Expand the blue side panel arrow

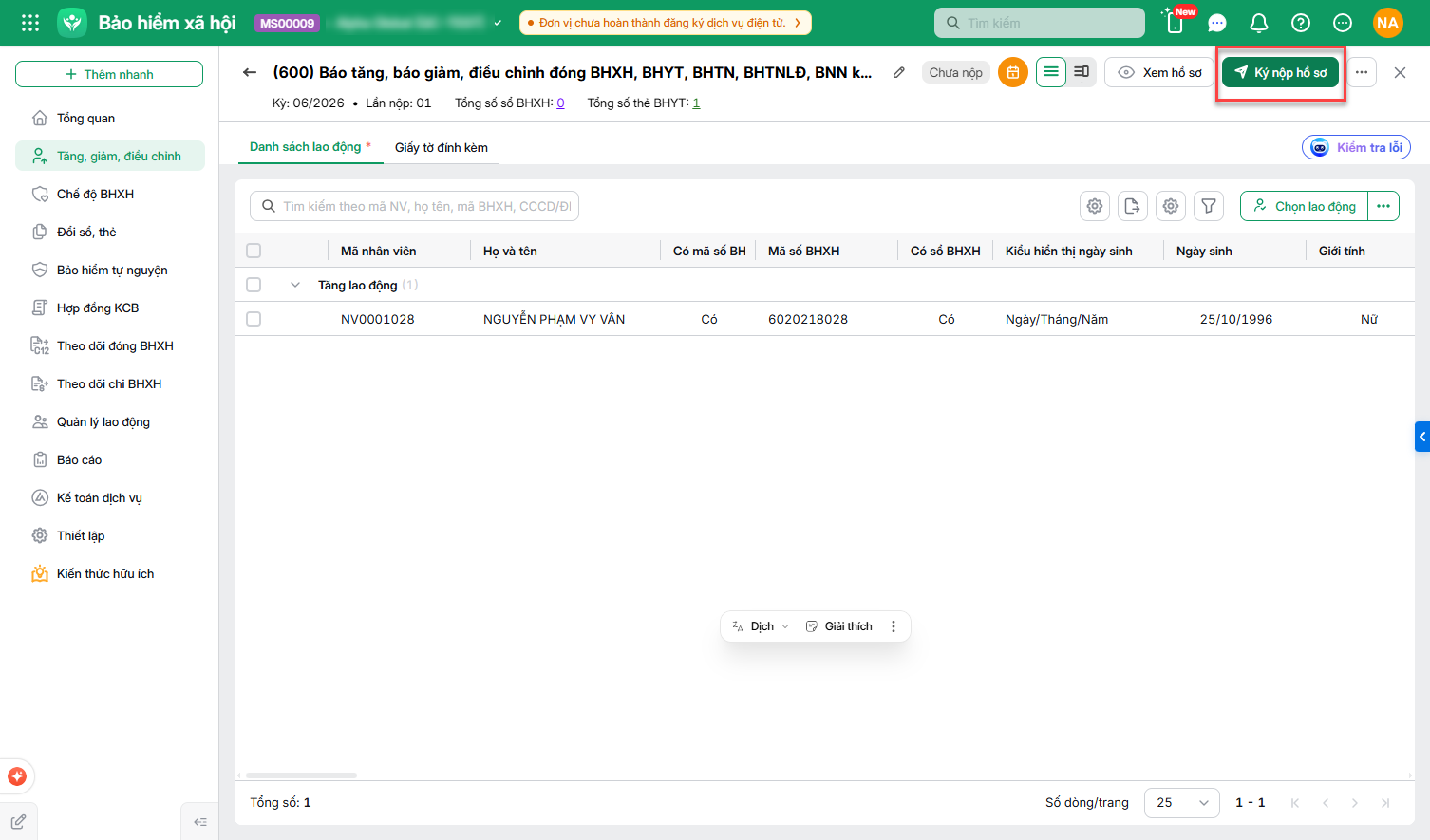(1422, 437)
